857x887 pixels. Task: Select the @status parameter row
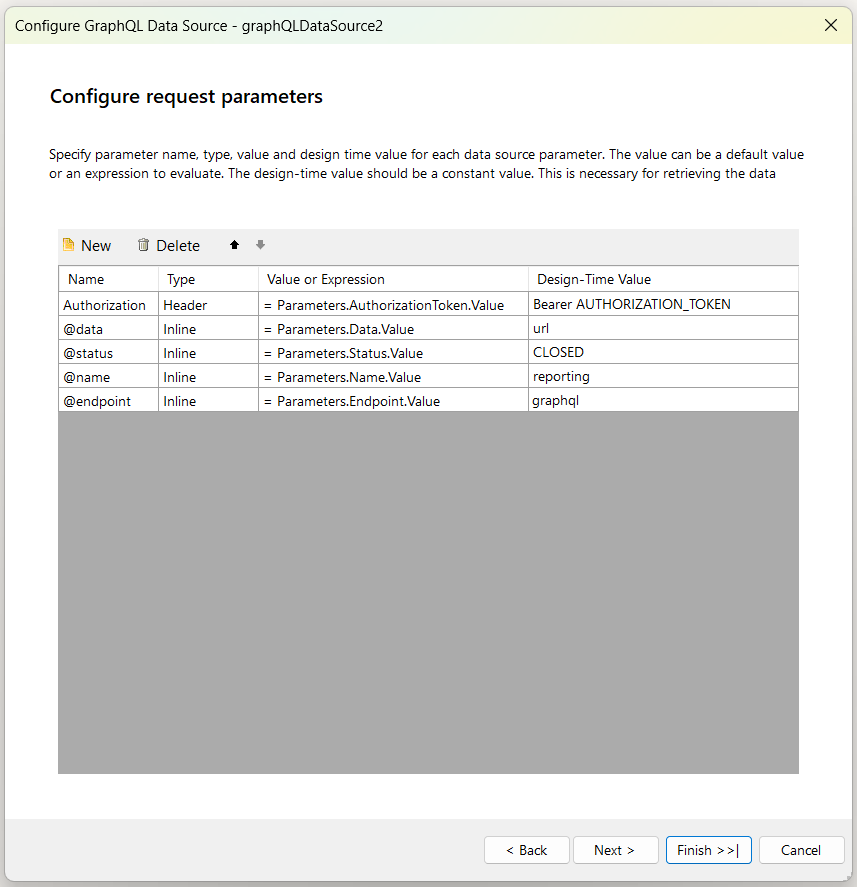tap(104, 352)
